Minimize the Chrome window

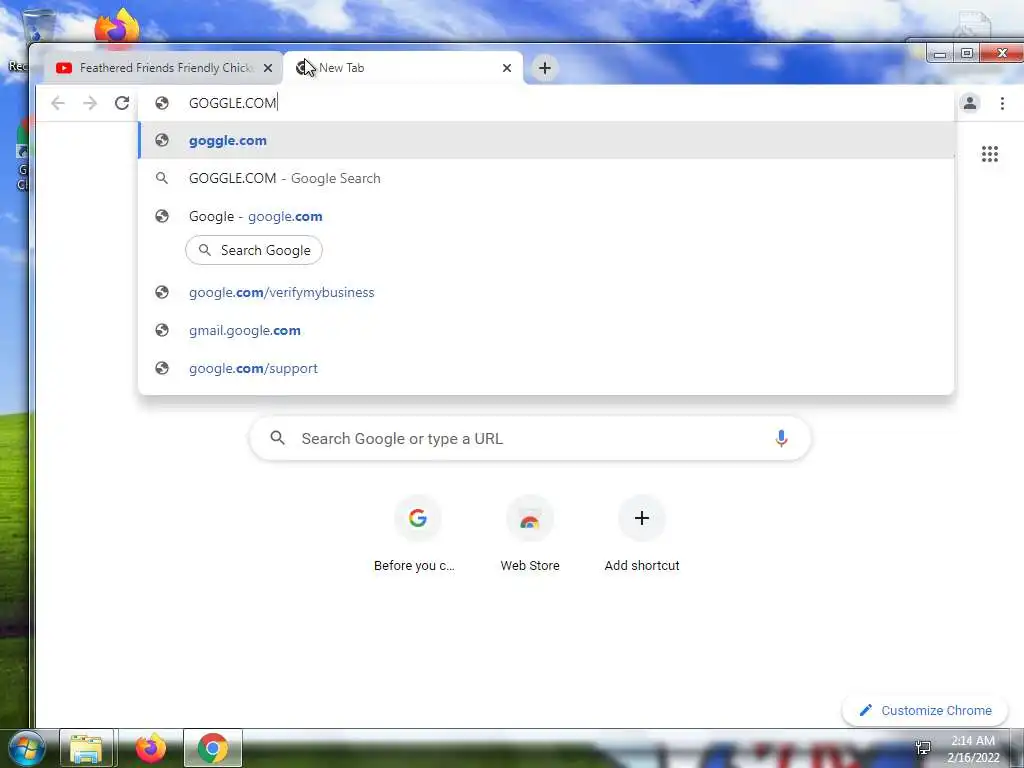pos(940,54)
